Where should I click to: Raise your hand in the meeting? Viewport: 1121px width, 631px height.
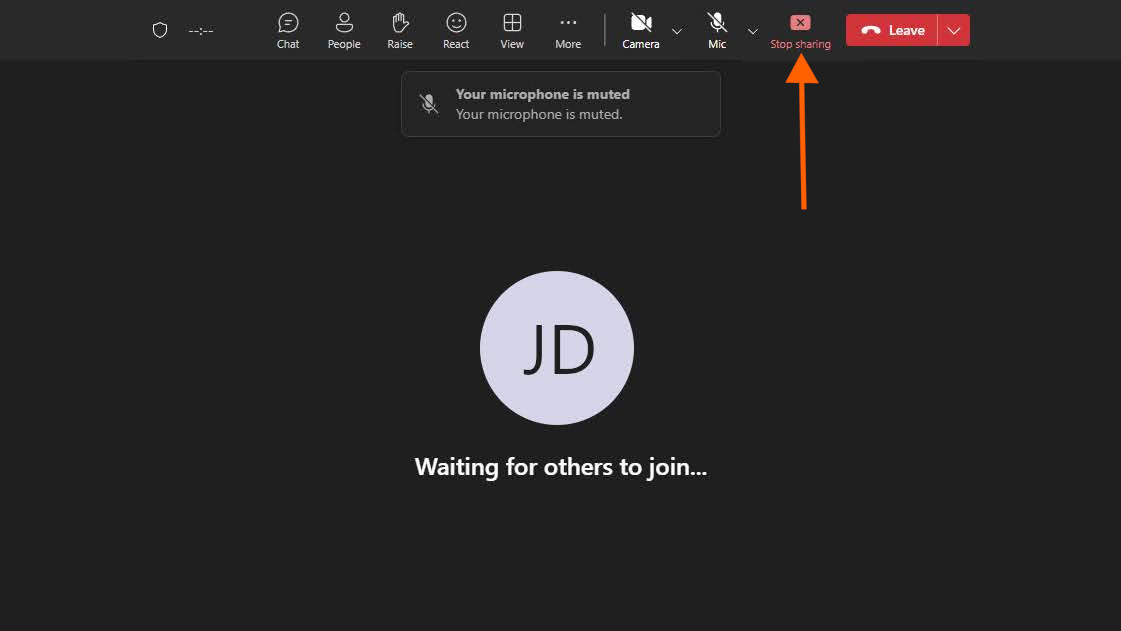click(400, 31)
